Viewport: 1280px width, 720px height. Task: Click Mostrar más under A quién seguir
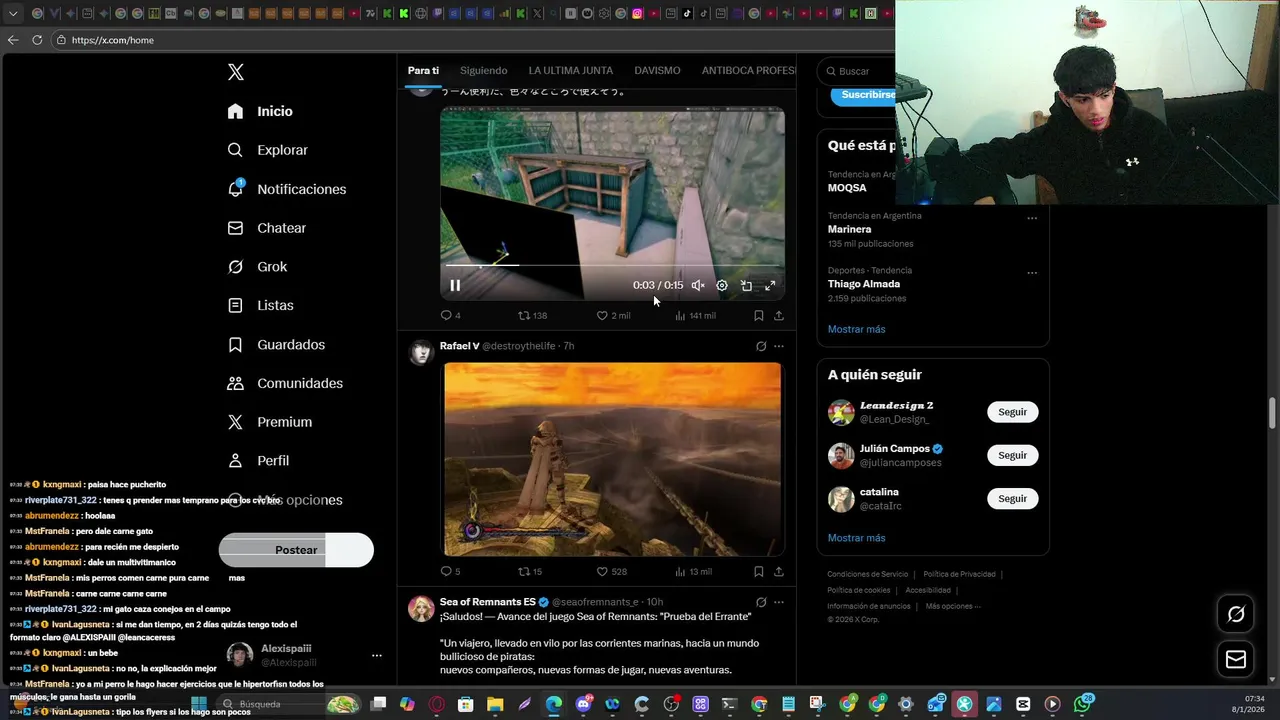click(856, 538)
